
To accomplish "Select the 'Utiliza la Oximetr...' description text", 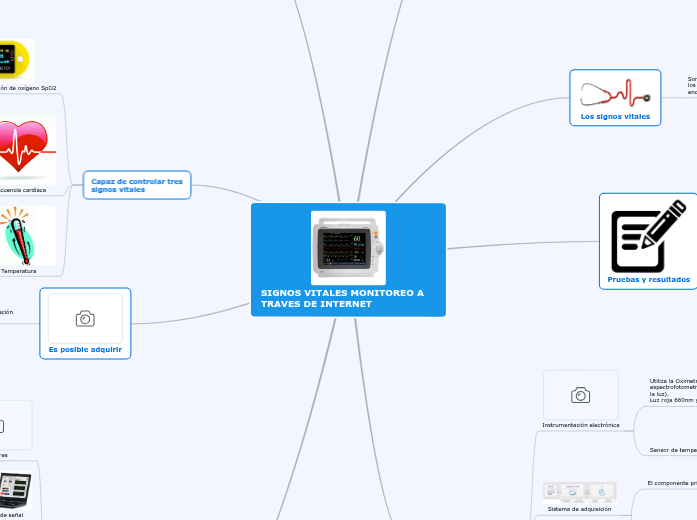I will pos(672,390).
